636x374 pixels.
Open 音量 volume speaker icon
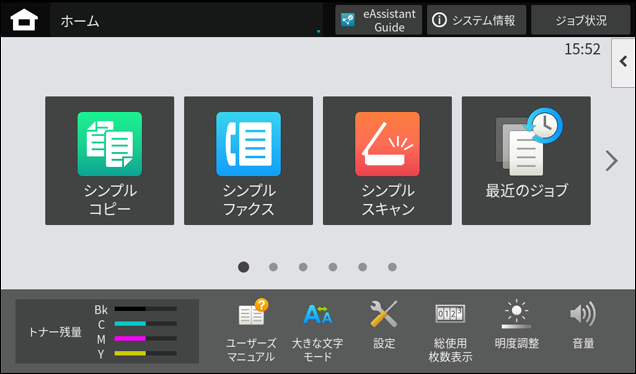pos(583,325)
